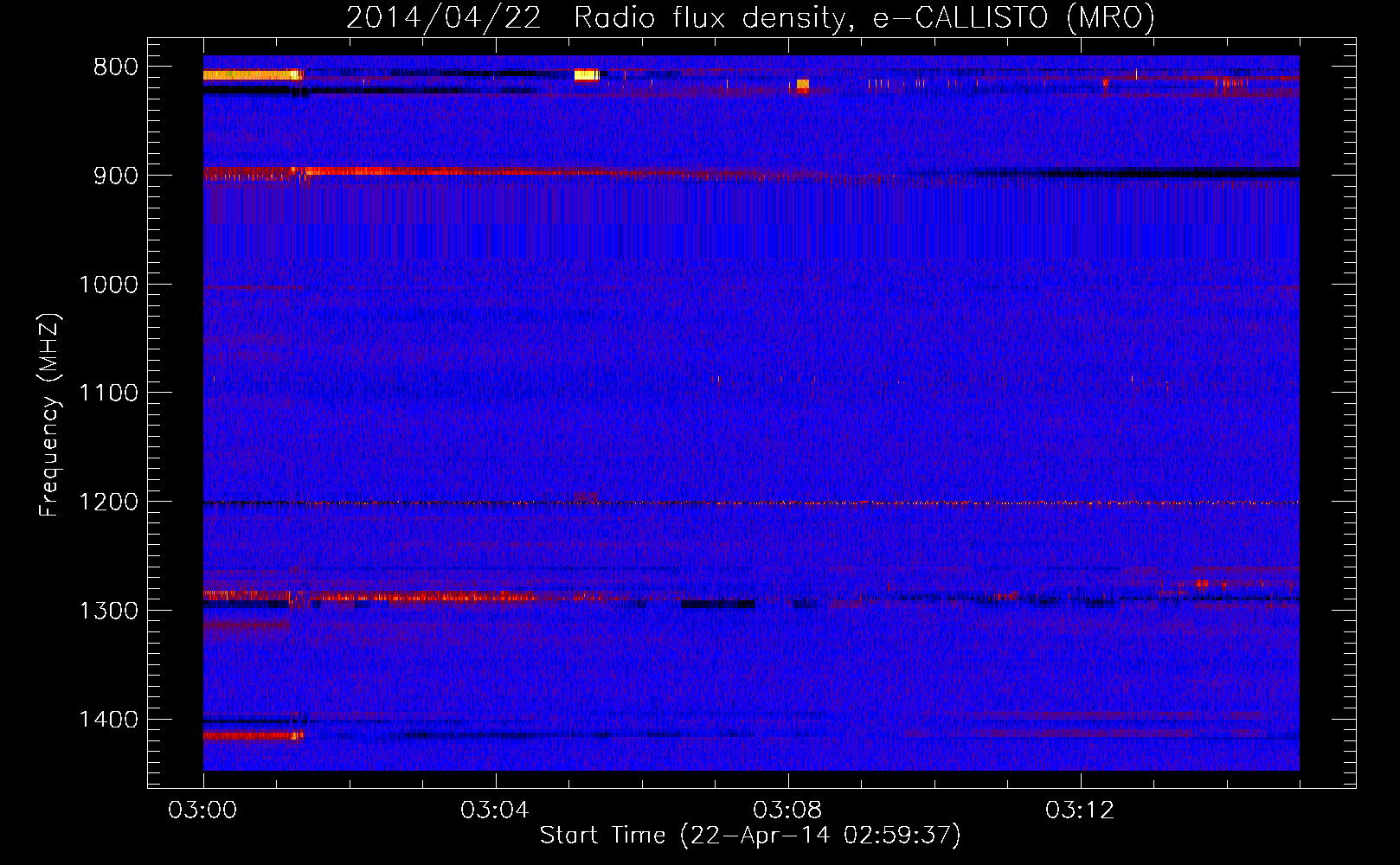Click the 1400 frequency tick label
1400x865 pixels.
[x=109, y=720]
